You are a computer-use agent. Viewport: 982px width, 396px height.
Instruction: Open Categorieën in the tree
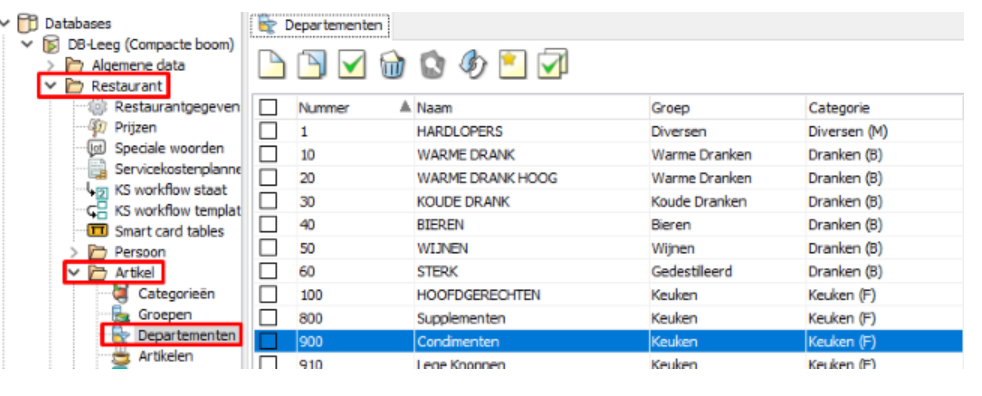point(177,293)
